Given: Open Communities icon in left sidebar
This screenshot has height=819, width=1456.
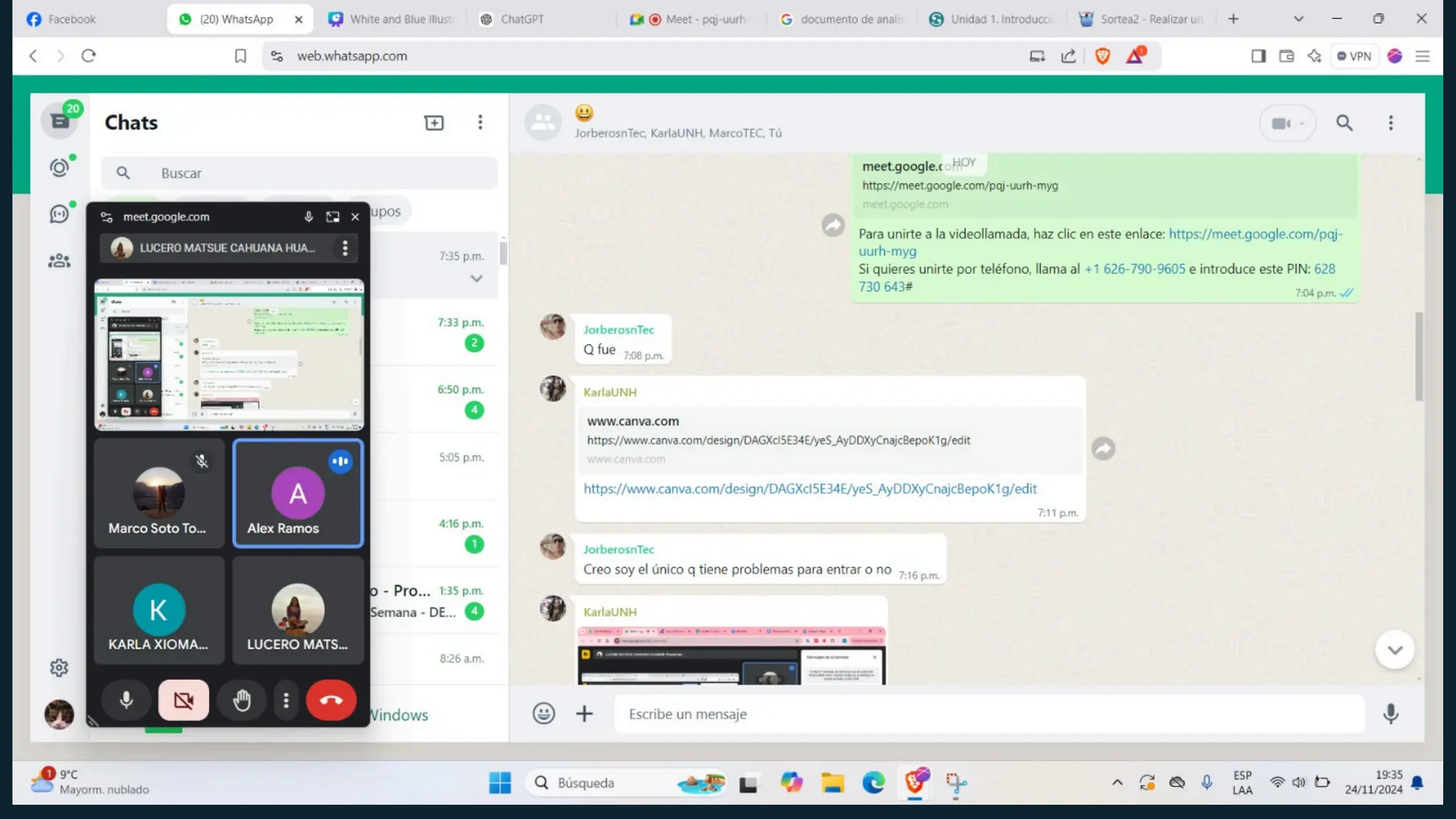Looking at the screenshot, I should (x=60, y=261).
